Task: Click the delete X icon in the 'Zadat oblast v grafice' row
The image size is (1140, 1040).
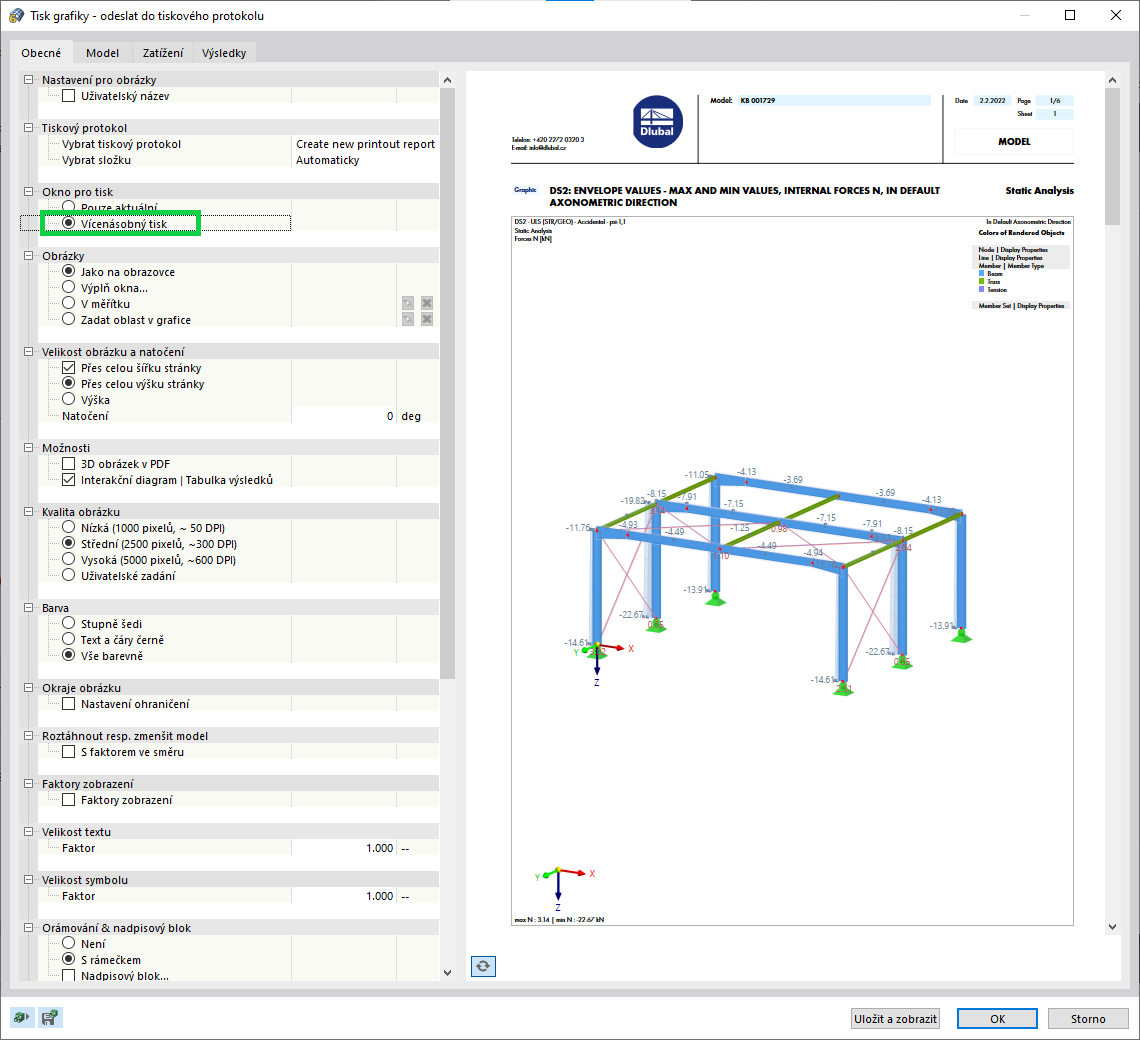Action: pyautogui.click(x=427, y=319)
